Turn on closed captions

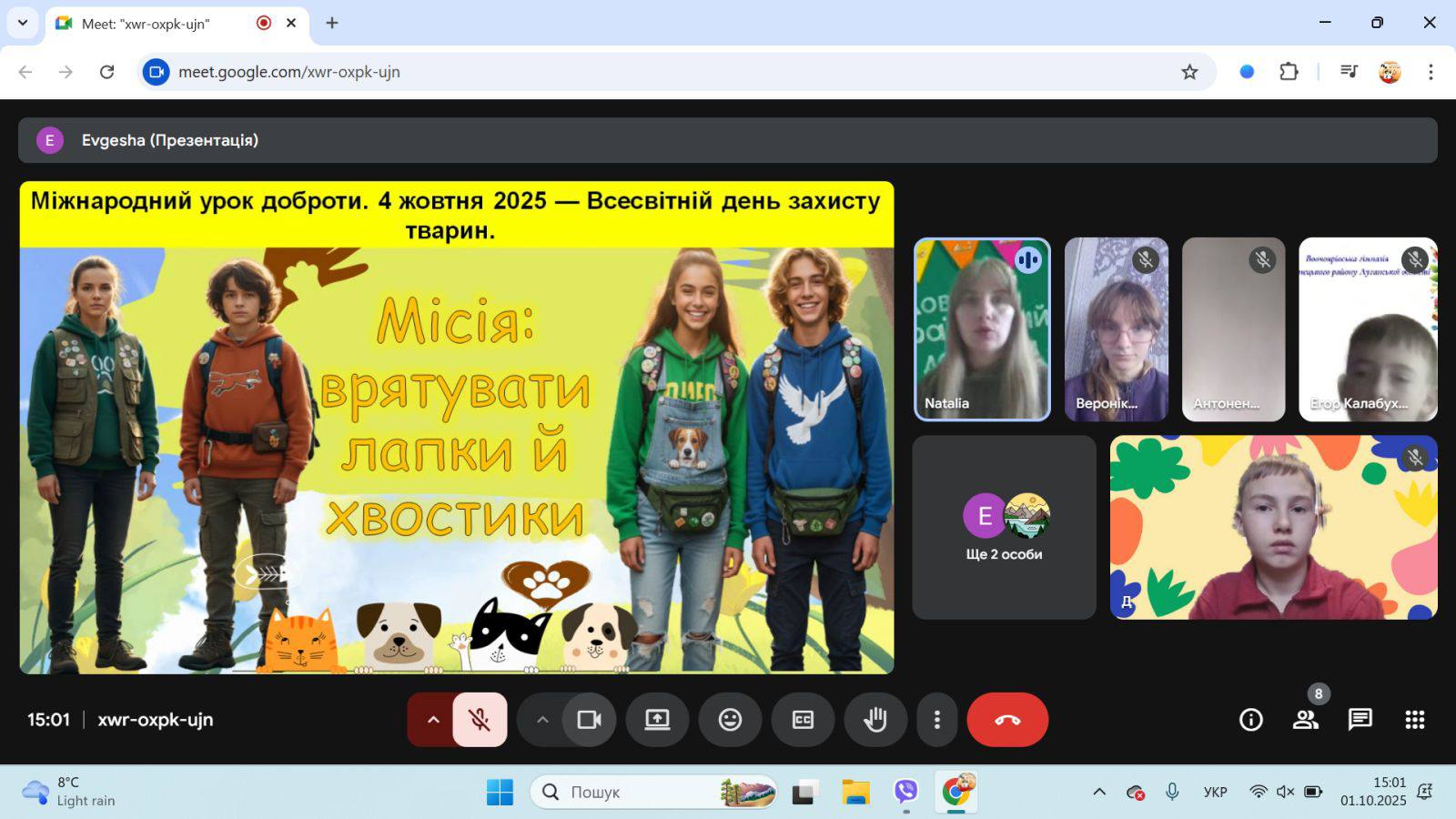click(803, 720)
